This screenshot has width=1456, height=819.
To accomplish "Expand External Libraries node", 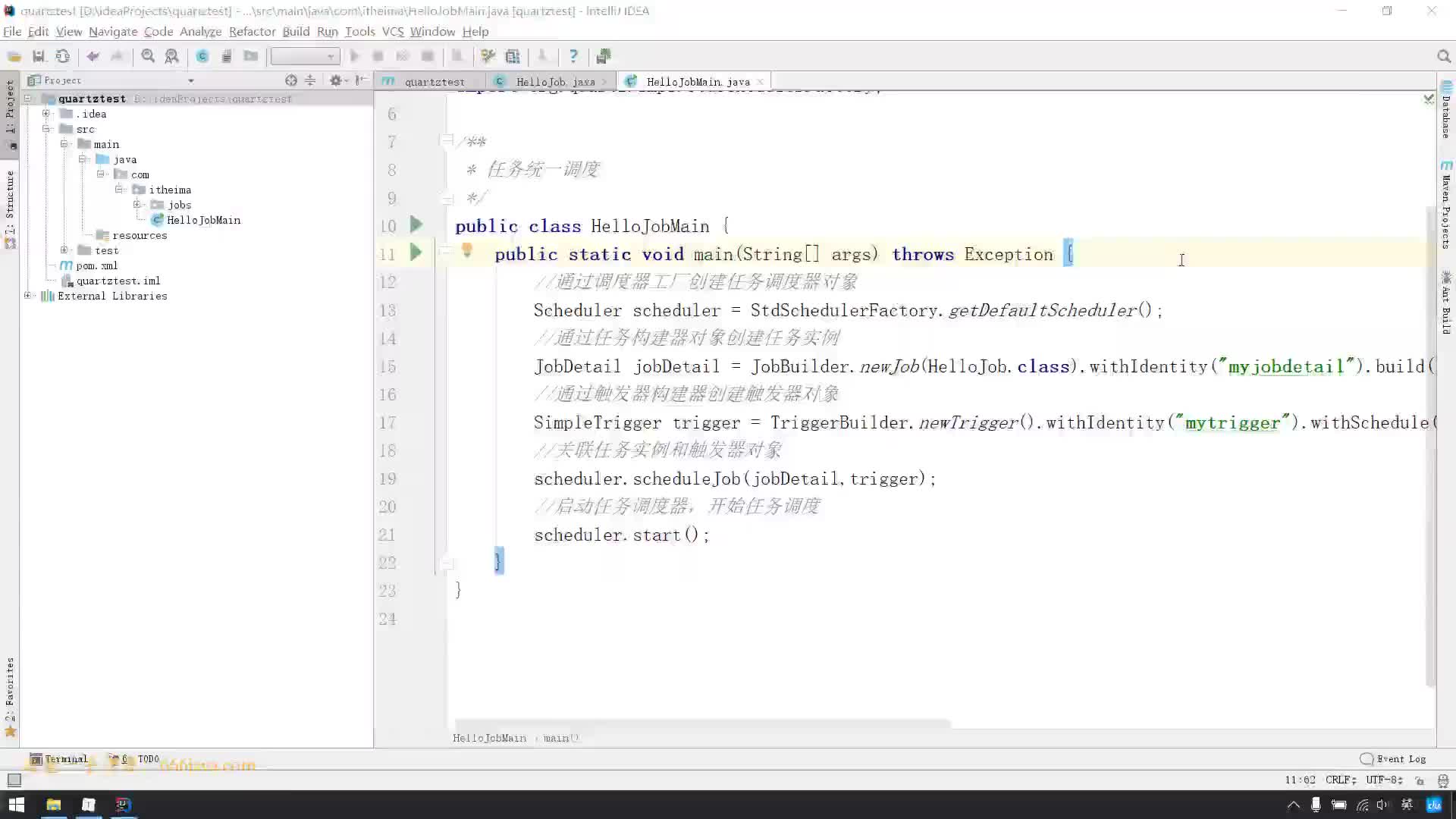I will (x=28, y=296).
